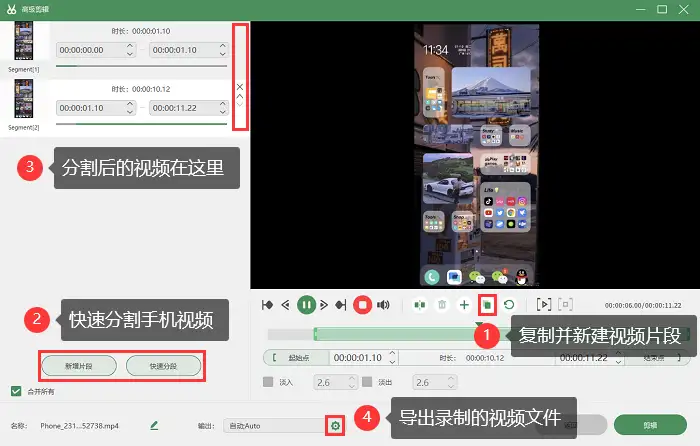Image resolution: width=700 pixels, height=446 pixels.
Task: Mute the audio via the speaker icon
Action: pos(383,305)
